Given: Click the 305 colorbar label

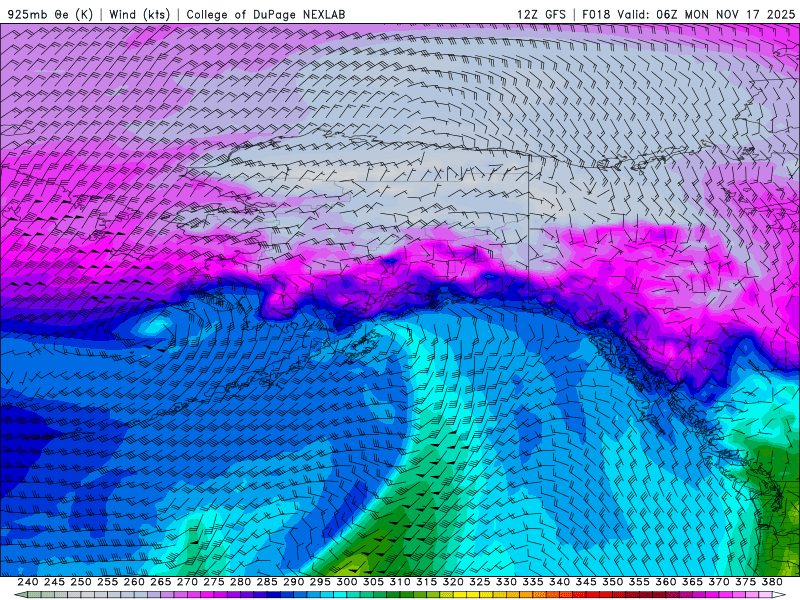Looking at the screenshot, I should tap(373, 582).
